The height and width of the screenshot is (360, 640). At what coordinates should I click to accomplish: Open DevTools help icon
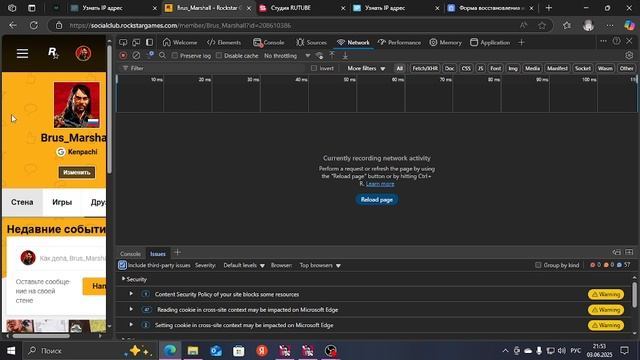616,41
